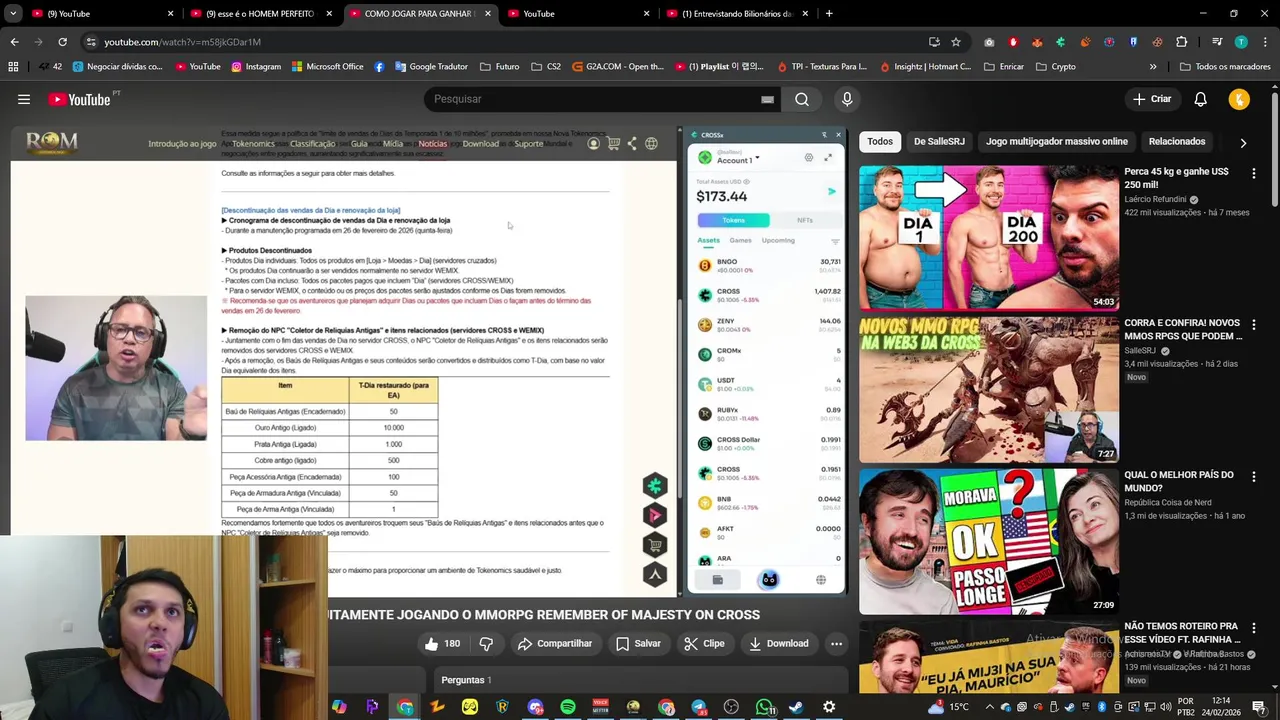Click the browser address bar URL
The image size is (1280, 720).
(x=182, y=42)
